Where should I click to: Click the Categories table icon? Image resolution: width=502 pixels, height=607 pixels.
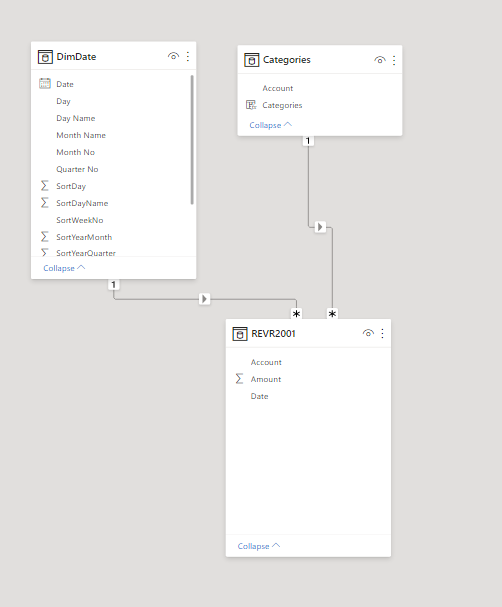point(252,60)
